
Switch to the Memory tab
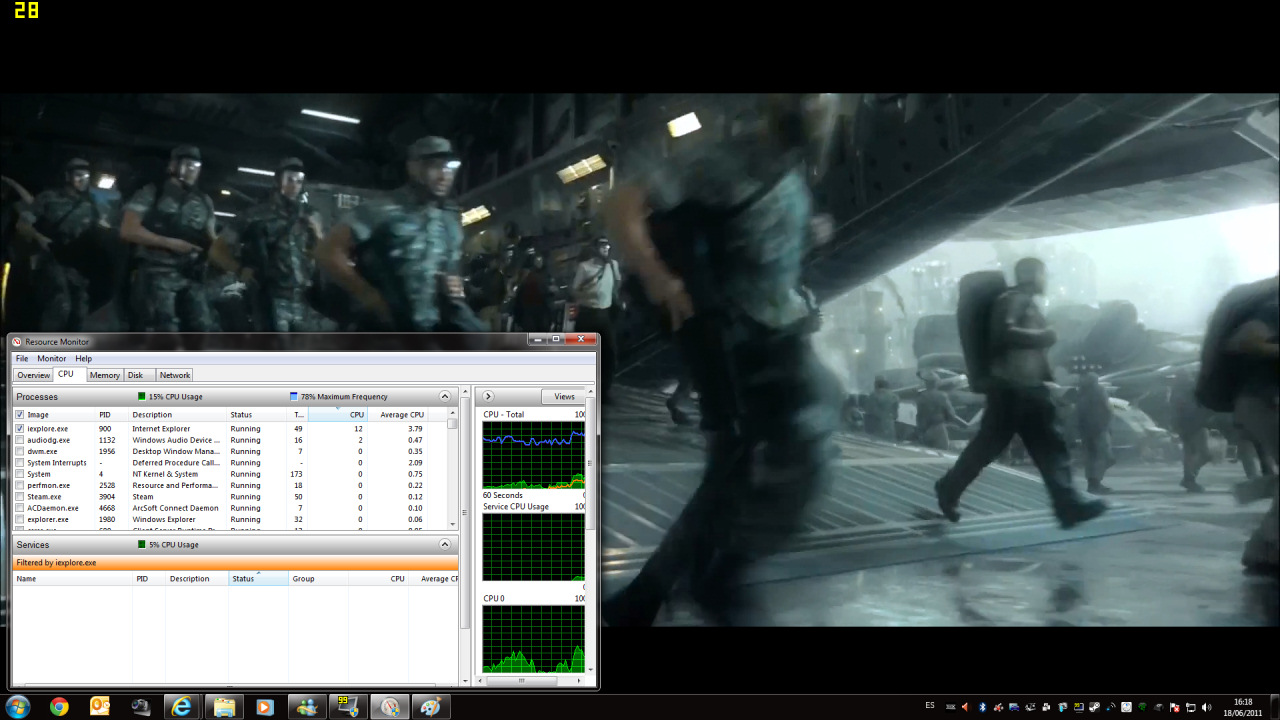click(x=104, y=375)
